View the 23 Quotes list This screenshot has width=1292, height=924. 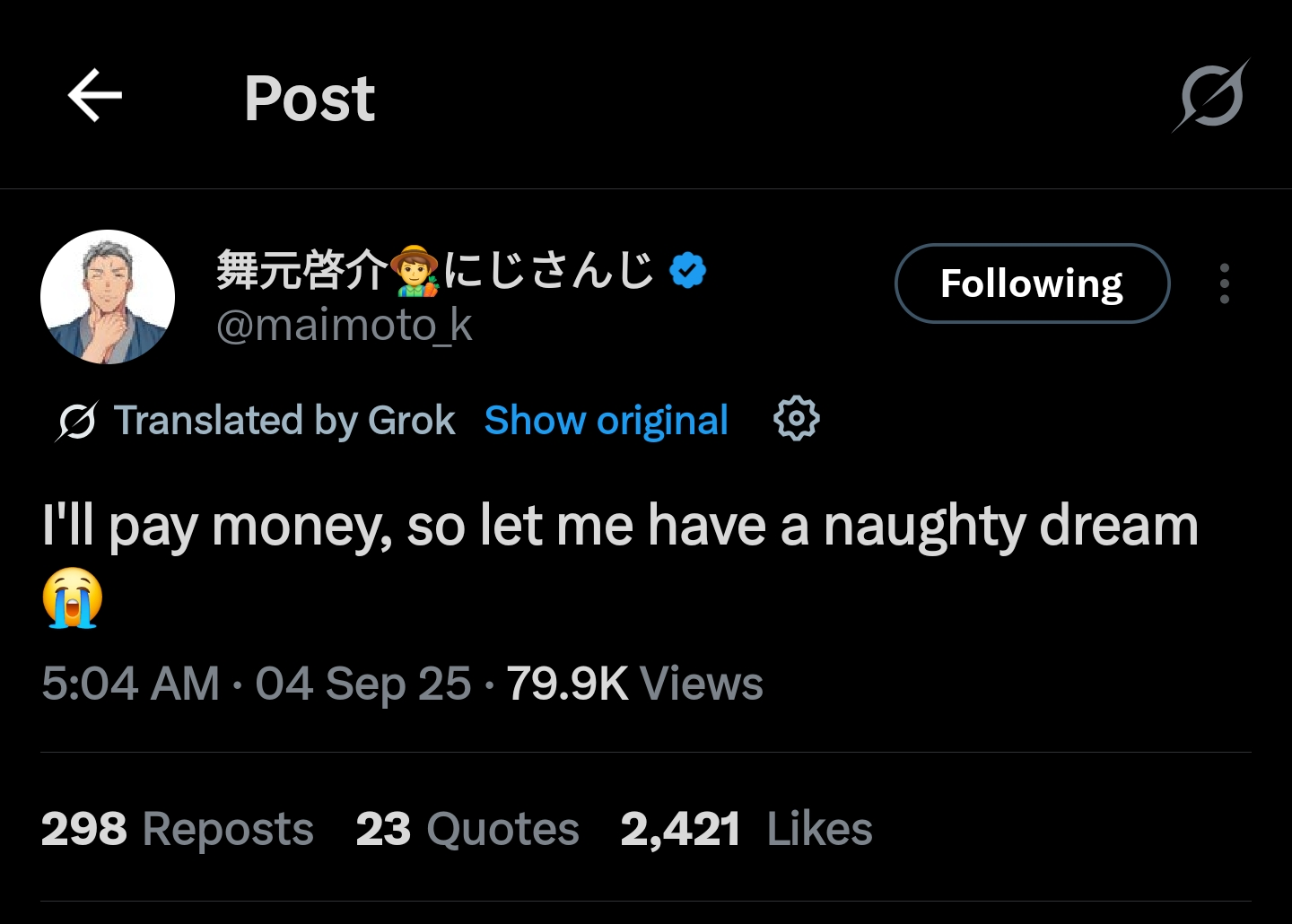(x=467, y=828)
